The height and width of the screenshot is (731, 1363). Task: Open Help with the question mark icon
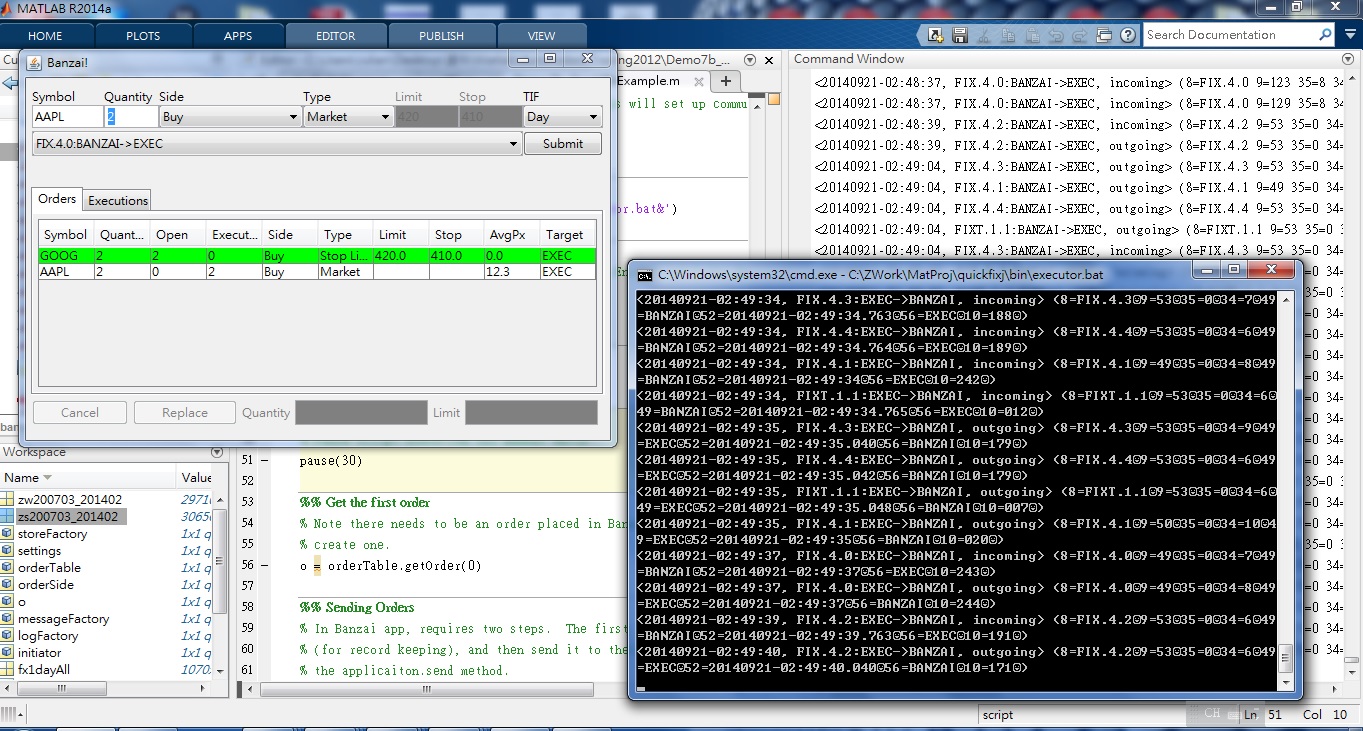pos(1128,35)
